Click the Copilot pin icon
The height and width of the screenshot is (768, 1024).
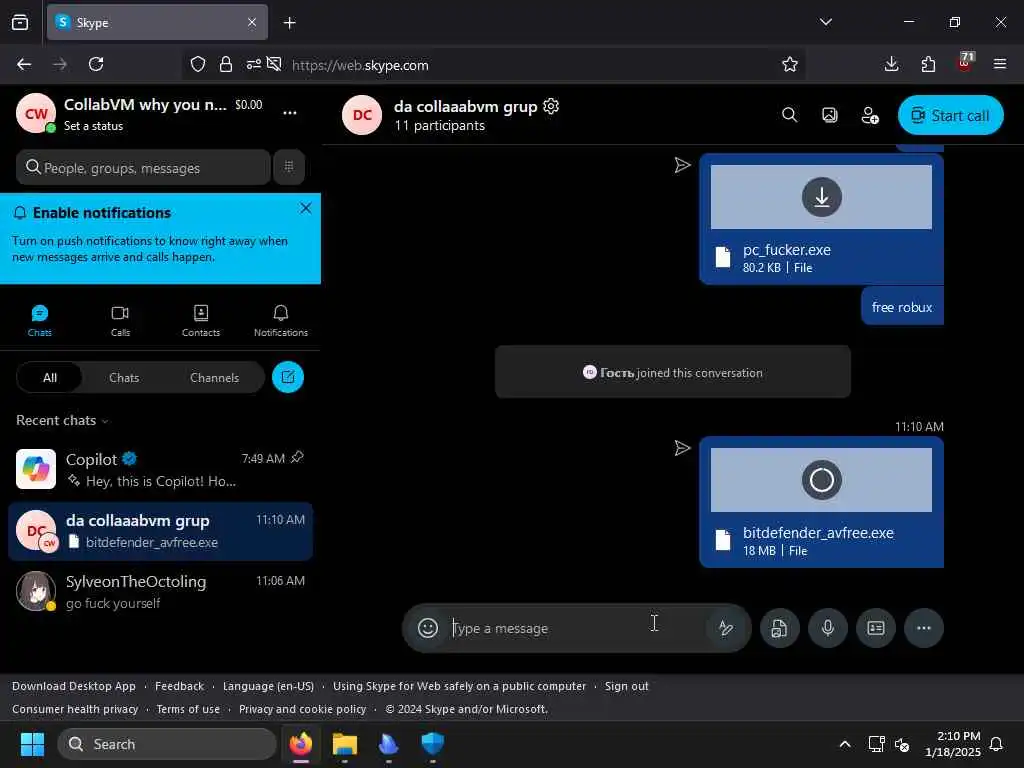[x=297, y=457]
